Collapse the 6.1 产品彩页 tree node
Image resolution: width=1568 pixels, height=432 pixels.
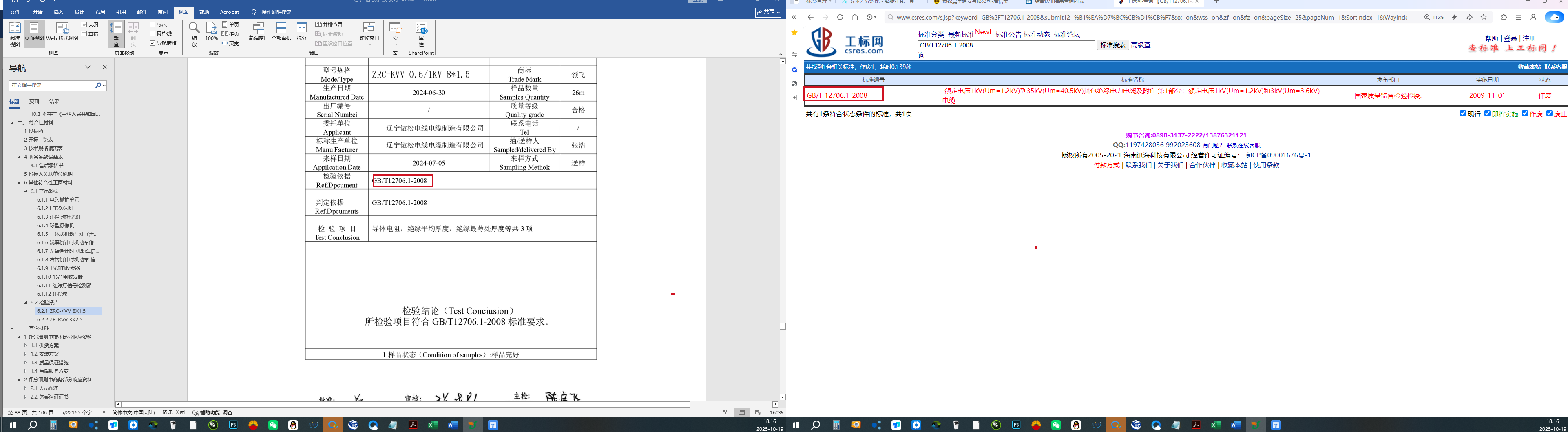[26, 191]
